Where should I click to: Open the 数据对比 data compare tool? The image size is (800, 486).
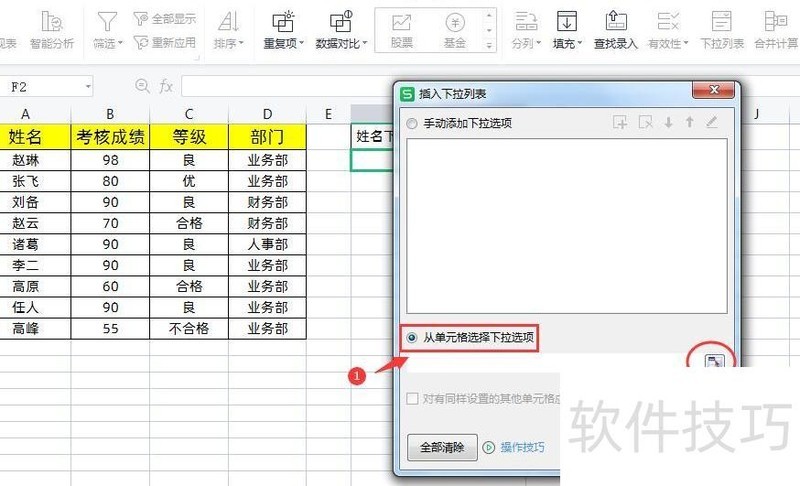(341, 30)
